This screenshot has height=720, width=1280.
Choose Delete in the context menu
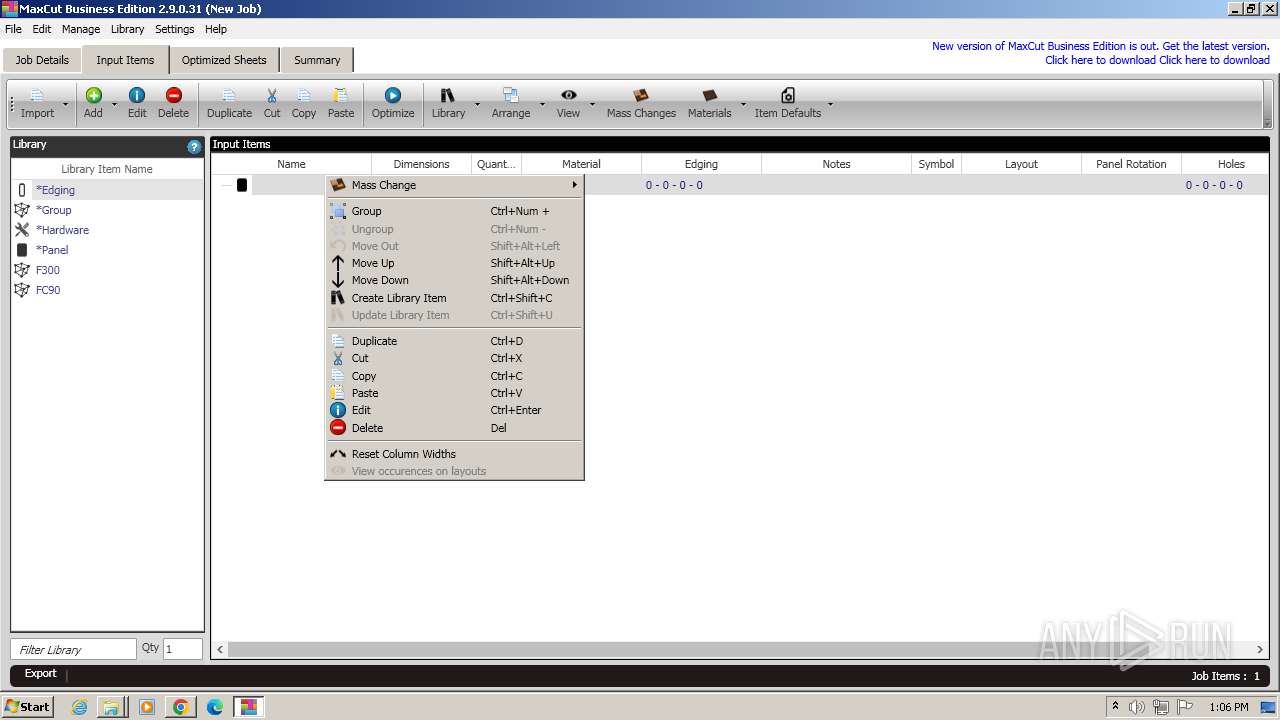tap(455, 428)
